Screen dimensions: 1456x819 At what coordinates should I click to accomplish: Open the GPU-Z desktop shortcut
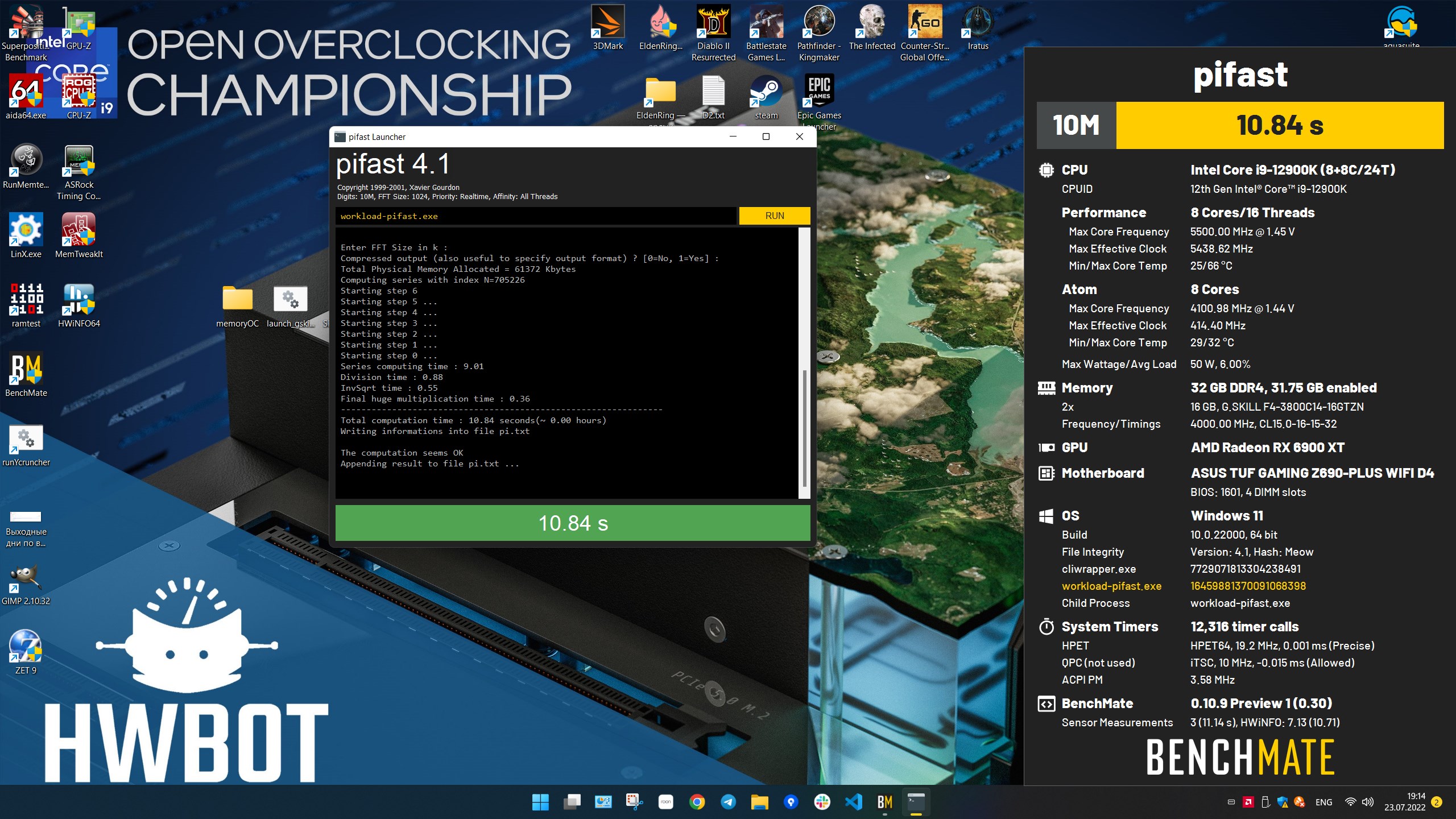pyautogui.click(x=79, y=28)
